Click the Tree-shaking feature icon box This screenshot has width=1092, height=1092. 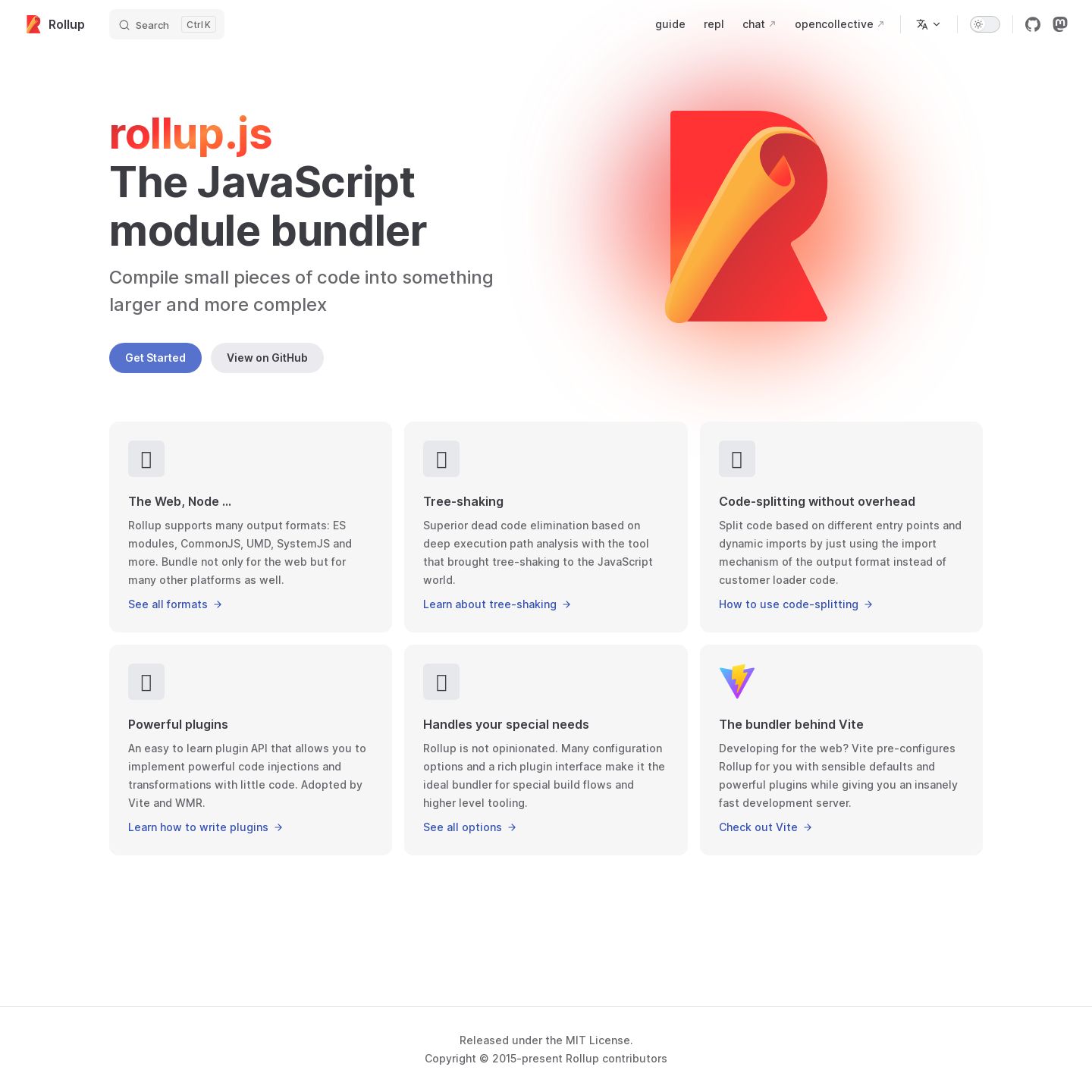click(441, 459)
